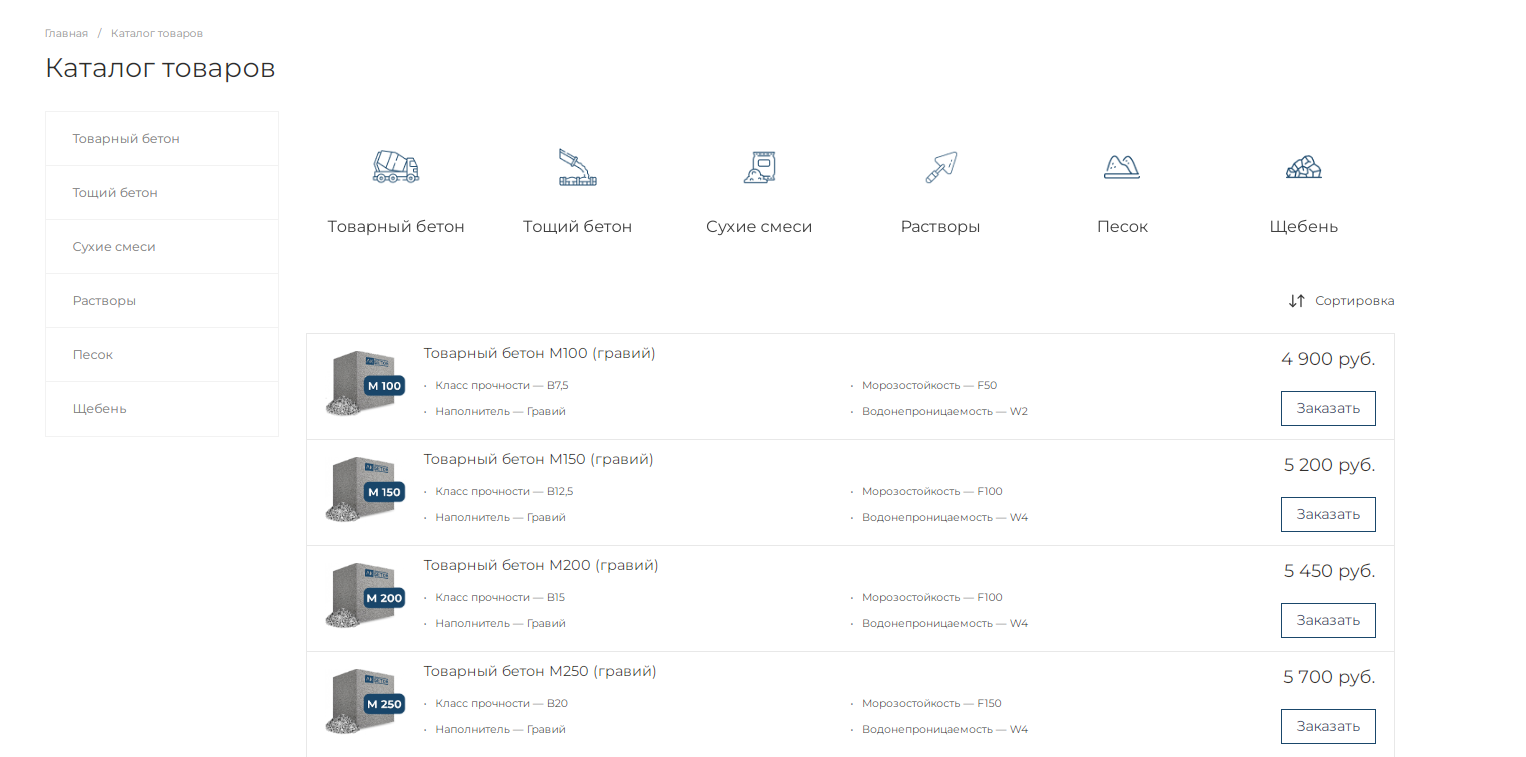Click the trowel icon for mortars

[941, 167]
